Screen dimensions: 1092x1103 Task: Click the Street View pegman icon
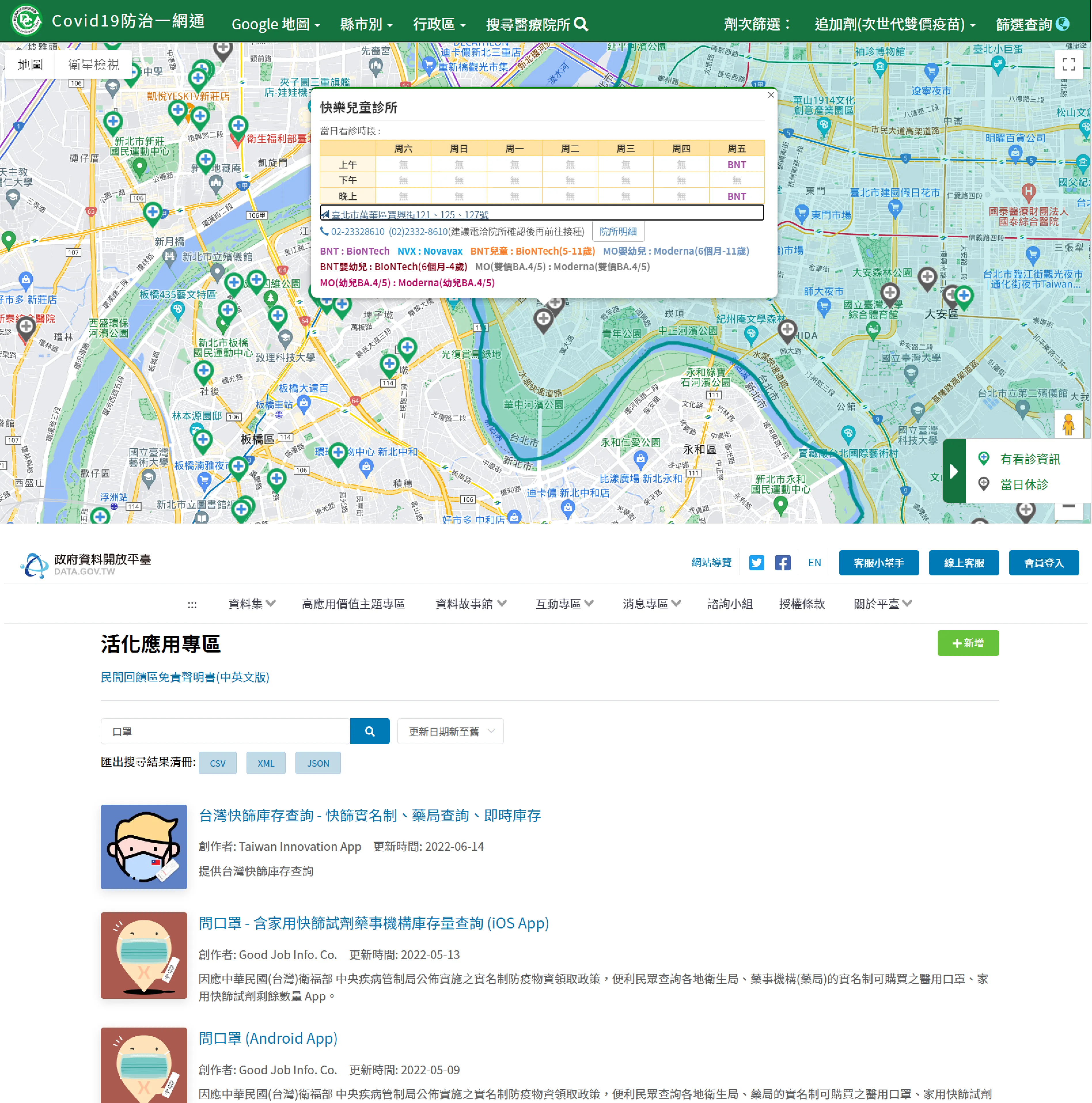(x=1068, y=424)
